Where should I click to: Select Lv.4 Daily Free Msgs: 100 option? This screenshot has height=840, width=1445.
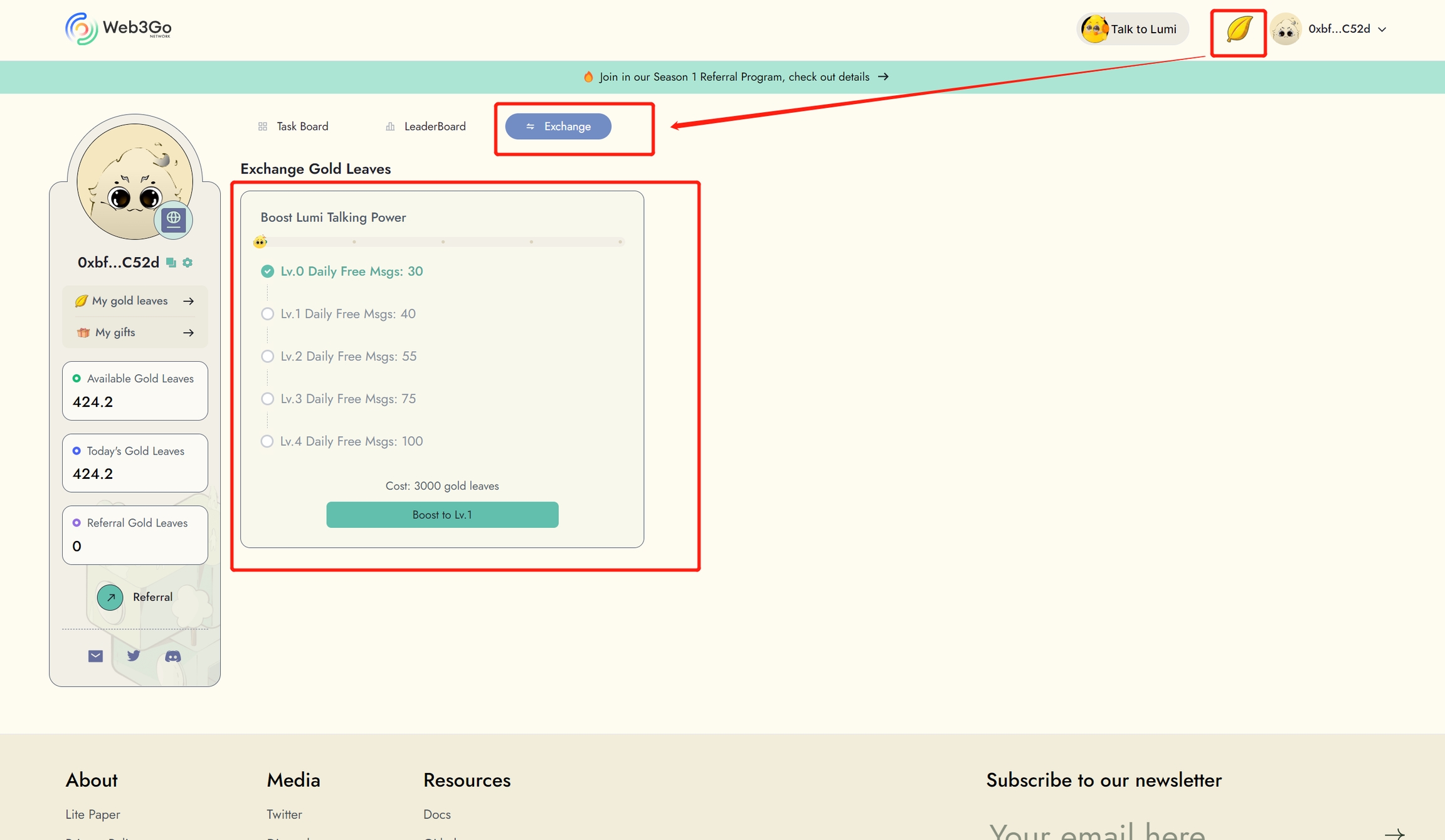pos(267,441)
